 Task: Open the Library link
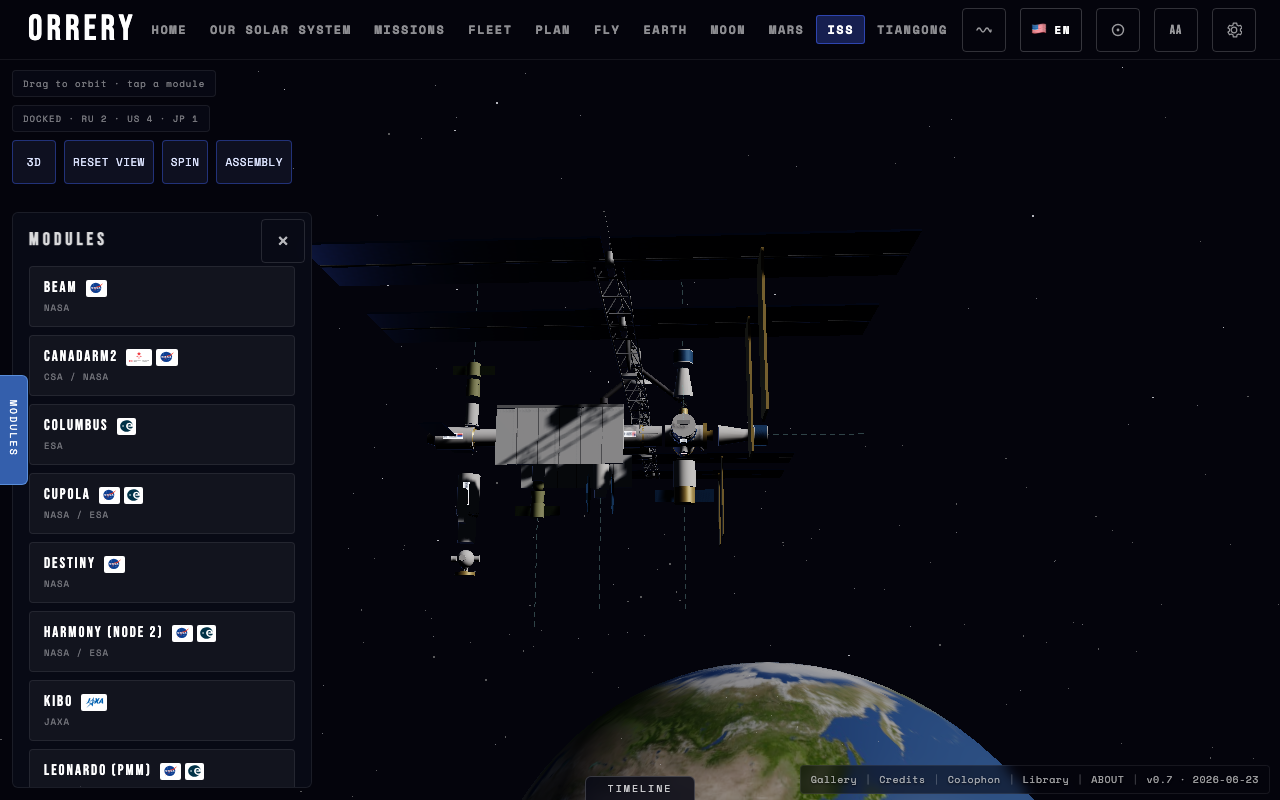pos(1045,780)
